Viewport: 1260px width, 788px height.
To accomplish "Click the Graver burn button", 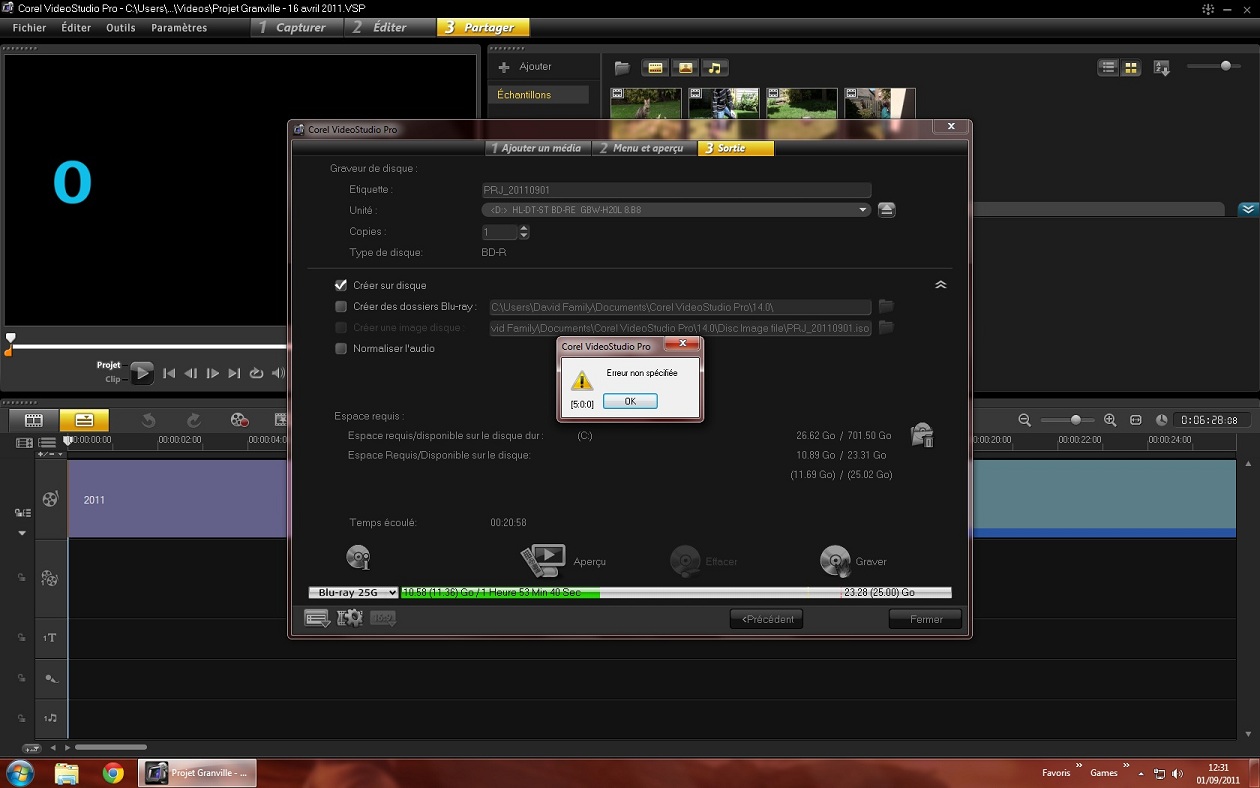I will pyautogui.click(x=853, y=561).
